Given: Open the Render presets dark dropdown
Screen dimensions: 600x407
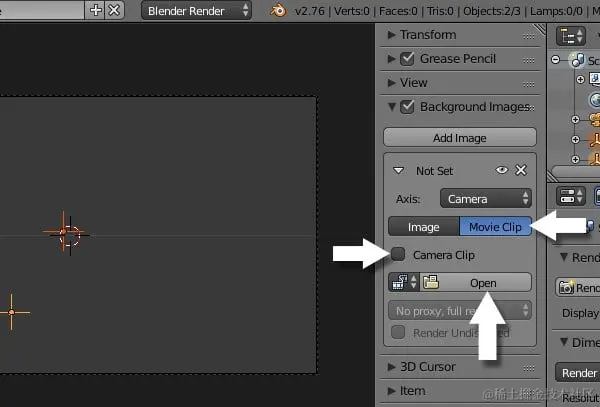Looking at the screenshot, I should pyautogui.click(x=577, y=373).
